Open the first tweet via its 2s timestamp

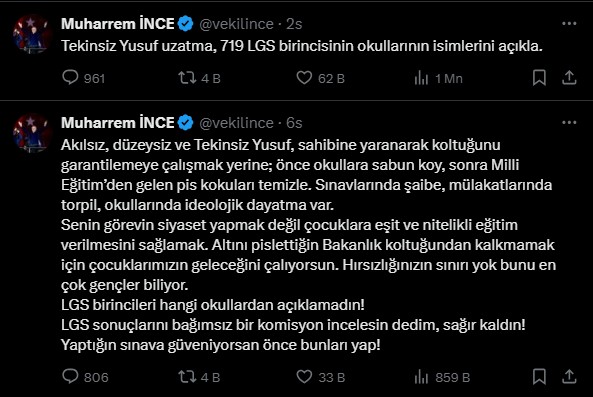coord(294,24)
